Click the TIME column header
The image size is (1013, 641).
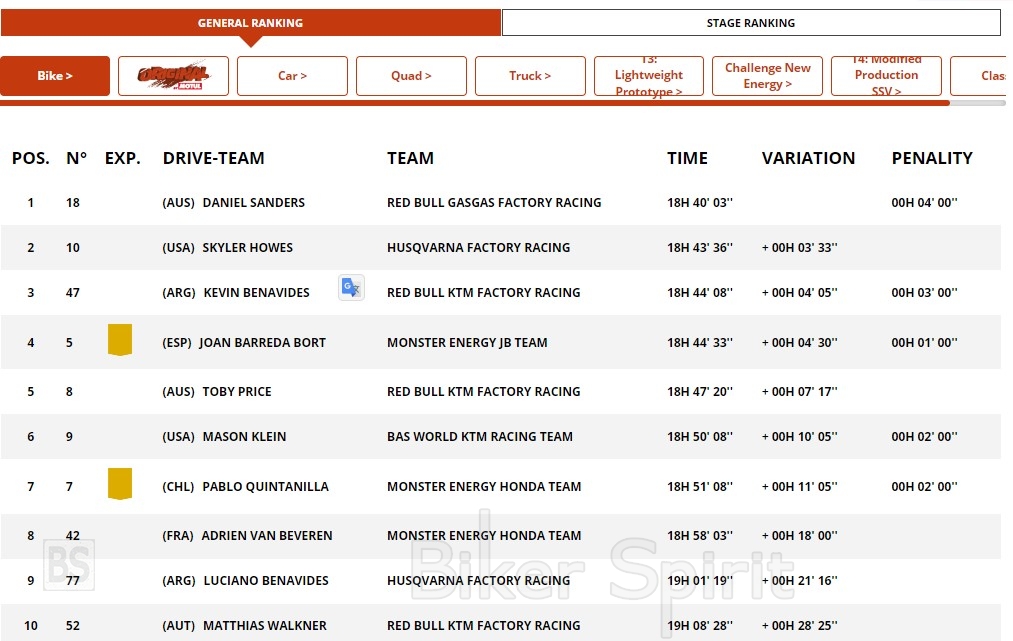(687, 158)
